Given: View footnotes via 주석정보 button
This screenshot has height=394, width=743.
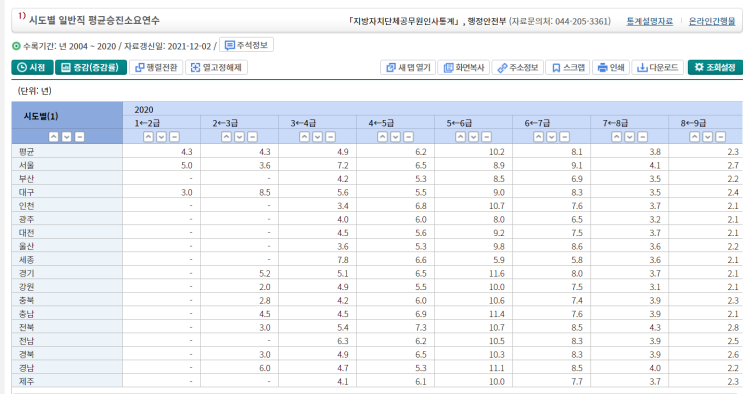Looking at the screenshot, I should click(x=246, y=46).
